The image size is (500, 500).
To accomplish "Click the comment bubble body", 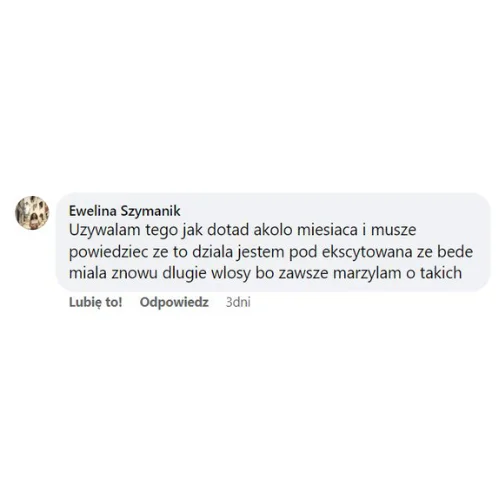I will click(x=273, y=242).
